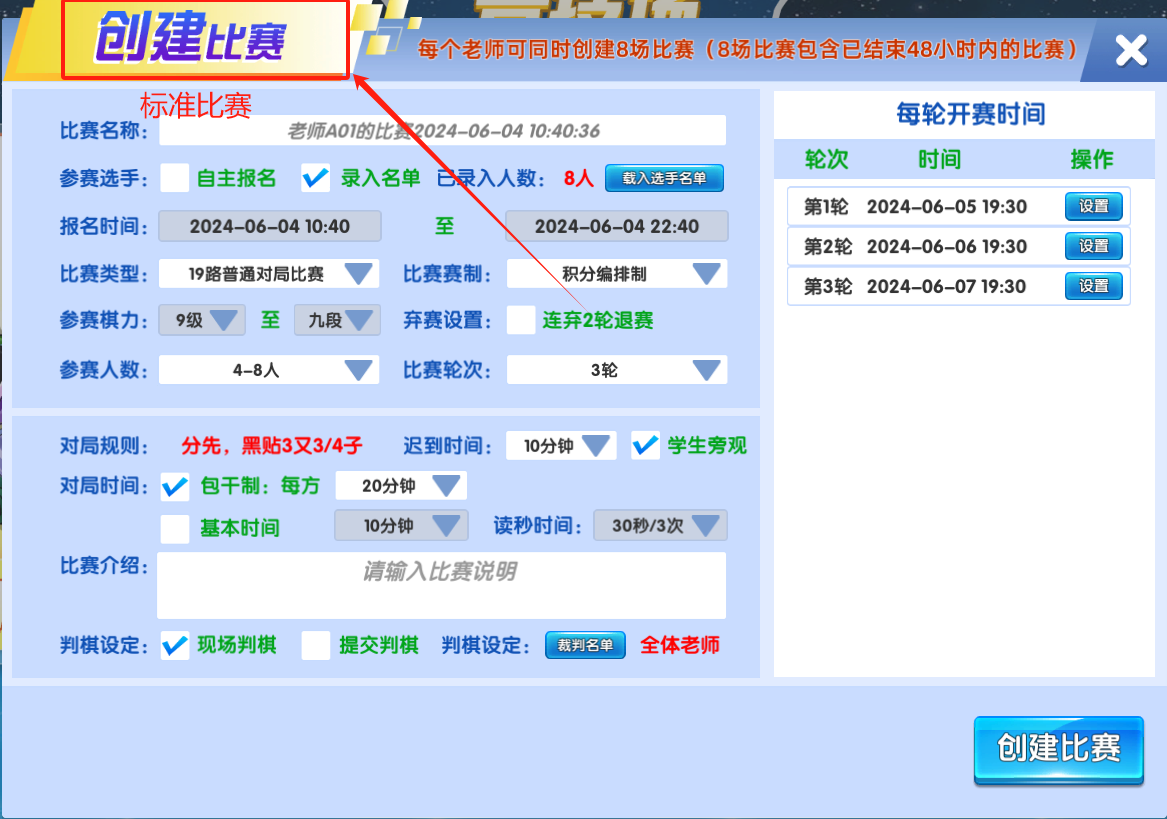Click the 操作 column header
The width and height of the screenshot is (1167, 819).
[1092, 159]
